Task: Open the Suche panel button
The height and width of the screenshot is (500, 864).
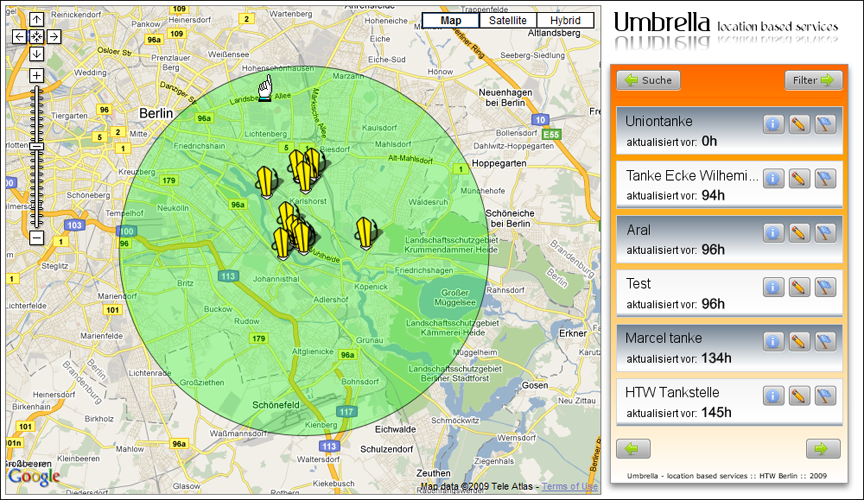Action: point(649,80)
